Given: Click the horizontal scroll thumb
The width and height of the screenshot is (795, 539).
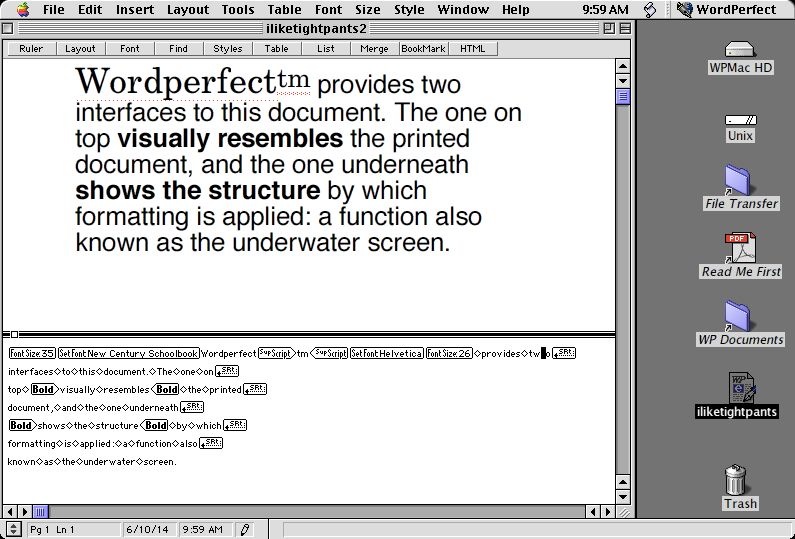Looking at the screenshot, I should click(x=41, y=512).
